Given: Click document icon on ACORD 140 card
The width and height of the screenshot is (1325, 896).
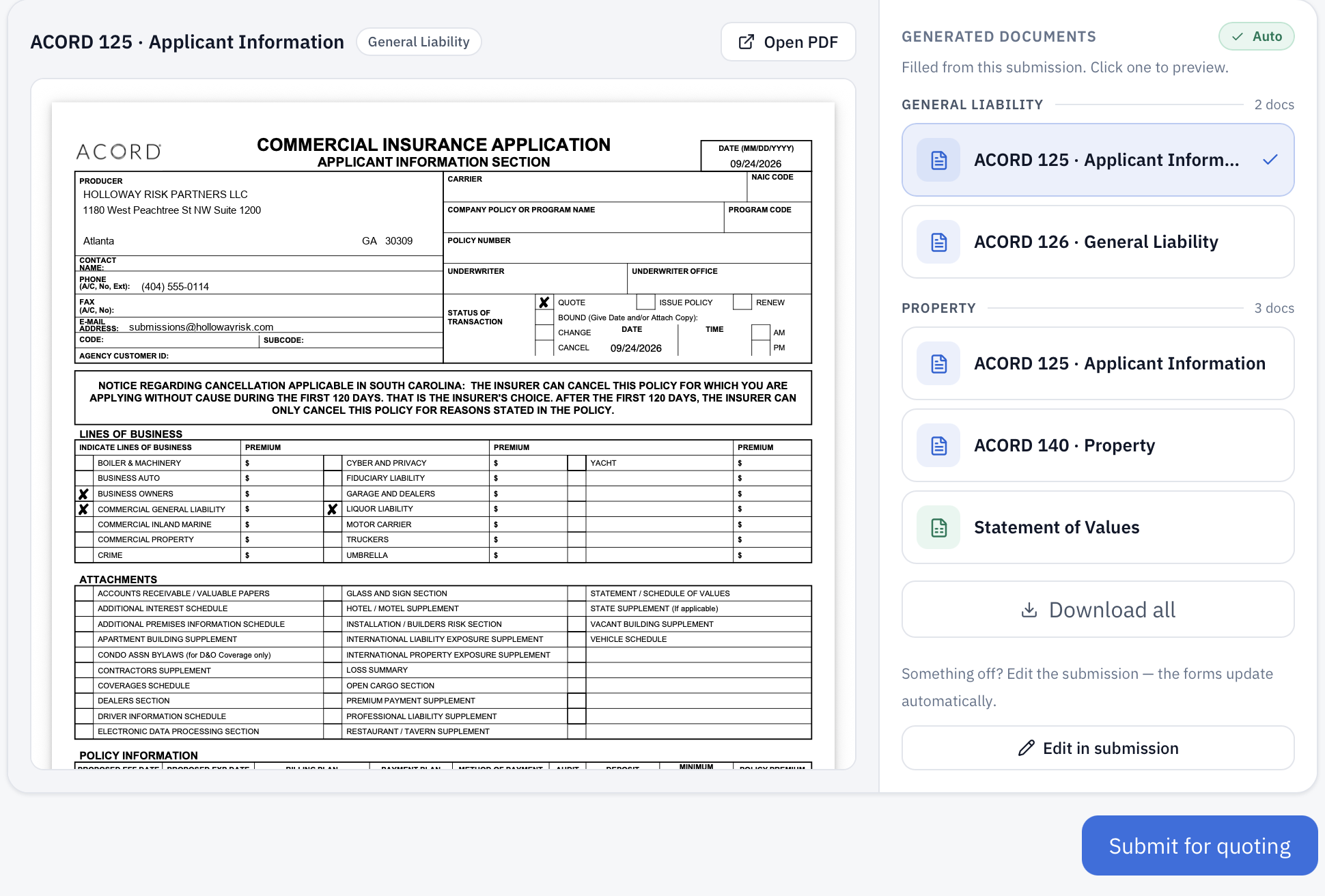Looking at the screenshot, I should click(x=938, y=445).
